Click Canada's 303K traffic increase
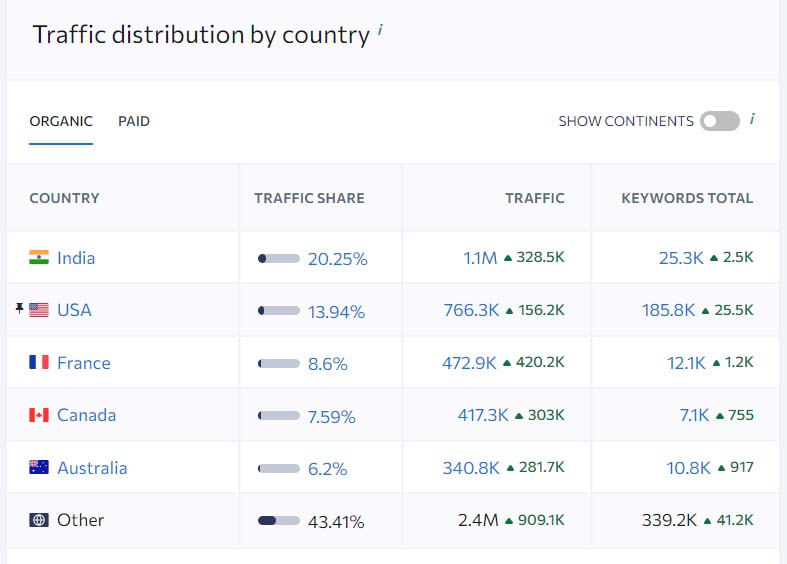Screen dimensions: 787x564 (x=546, y=415)
